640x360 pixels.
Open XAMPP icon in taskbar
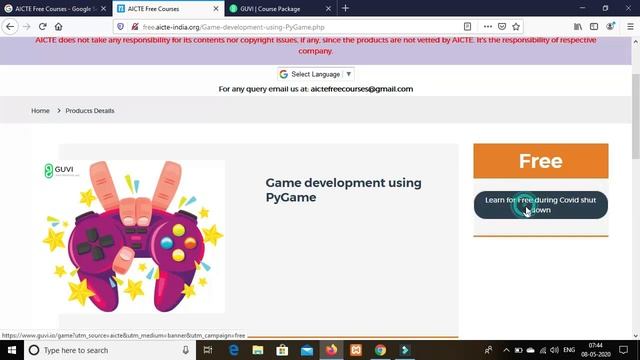point(356,350)
